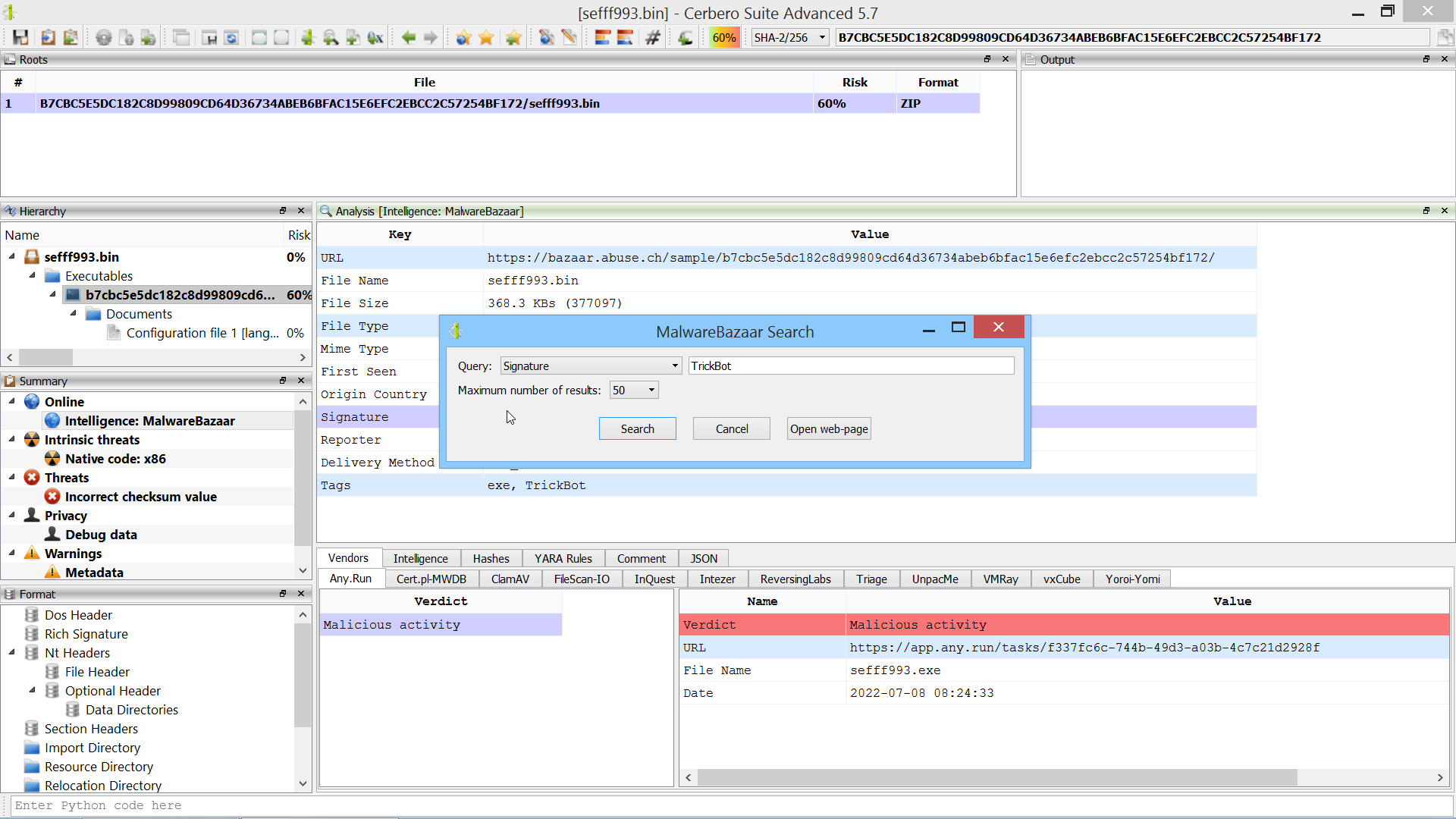Click the Python code input field

pos(732,805)
